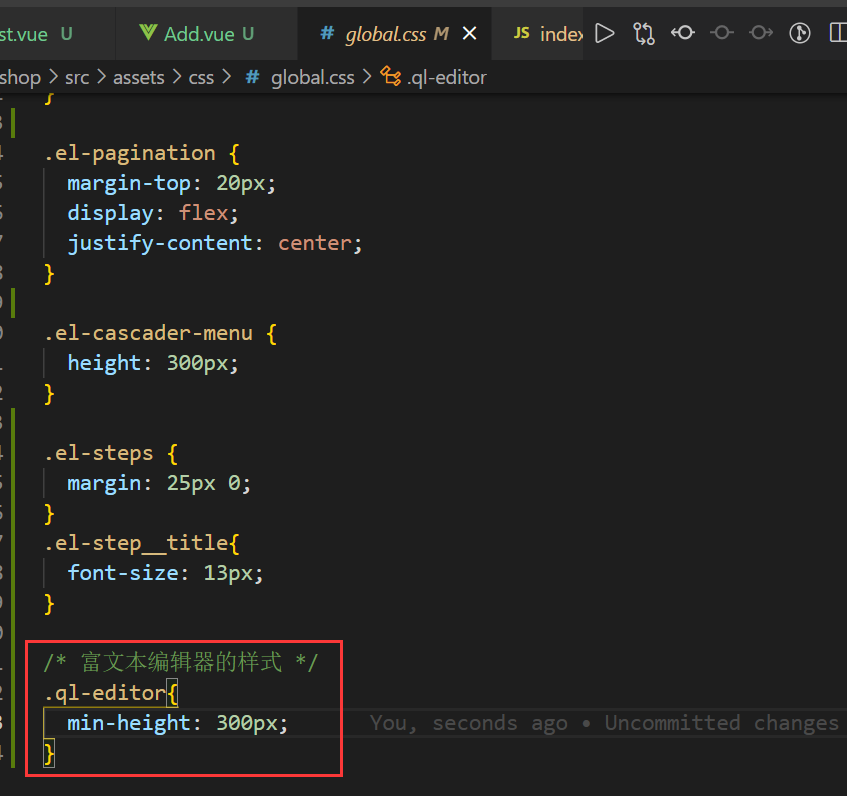
Task: Click the 'css' breadcrumb folder segment
Action: tap(201, 78)
